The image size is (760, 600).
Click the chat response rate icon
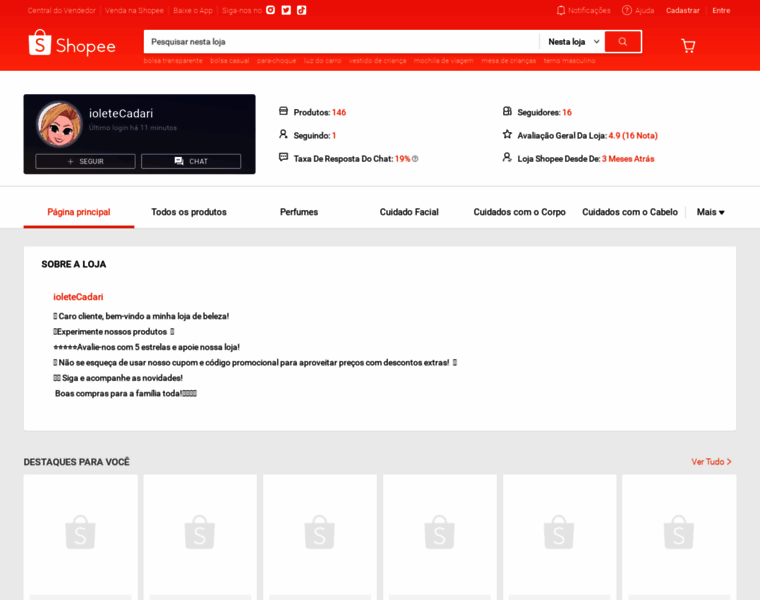(284, 157)
